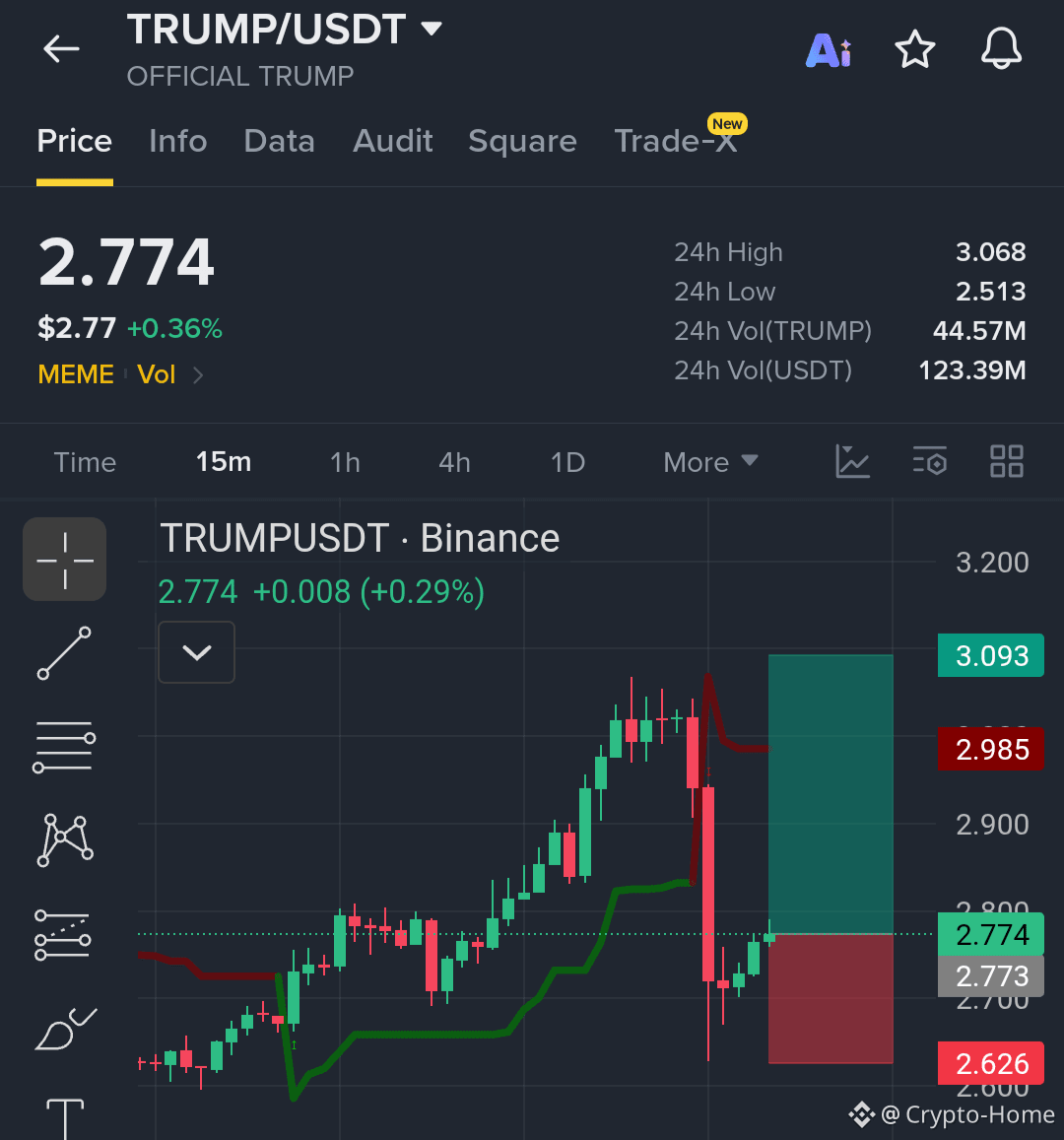The width and height of the screenshot is (1064, 1140).
Task: Click the 24h Vol(USDT) value 123.39M
Action: [972, 370]
